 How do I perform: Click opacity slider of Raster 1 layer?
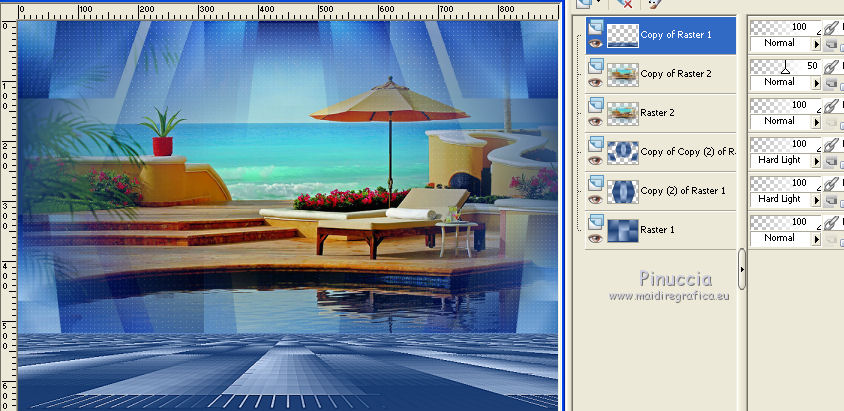[x=785, y=223]
